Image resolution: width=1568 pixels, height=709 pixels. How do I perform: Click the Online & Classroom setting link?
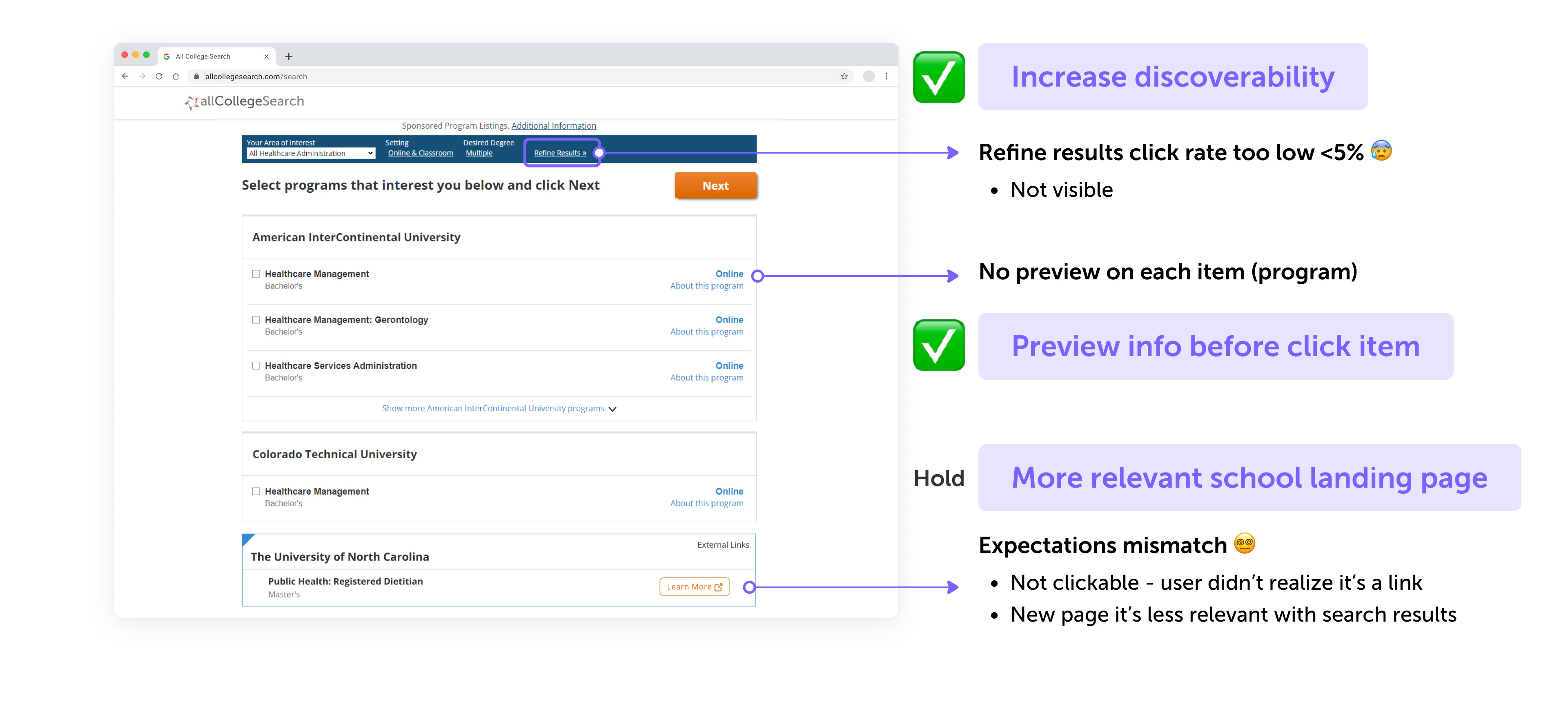pos(420,153)
